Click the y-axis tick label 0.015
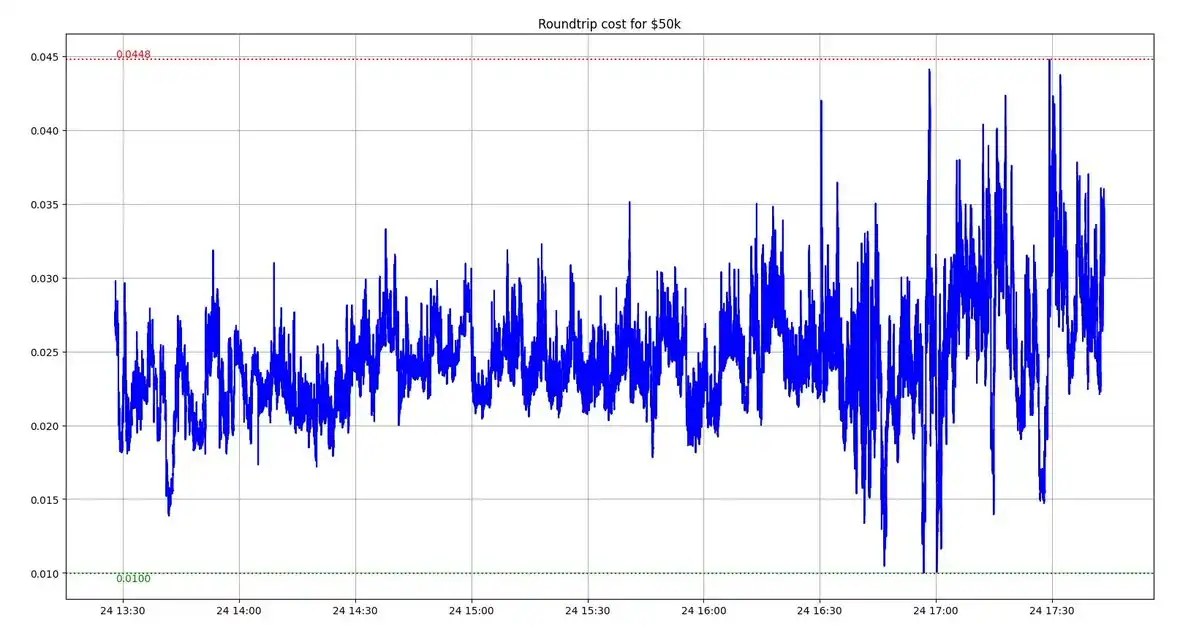1199x634 pixels. click(44, 499)
